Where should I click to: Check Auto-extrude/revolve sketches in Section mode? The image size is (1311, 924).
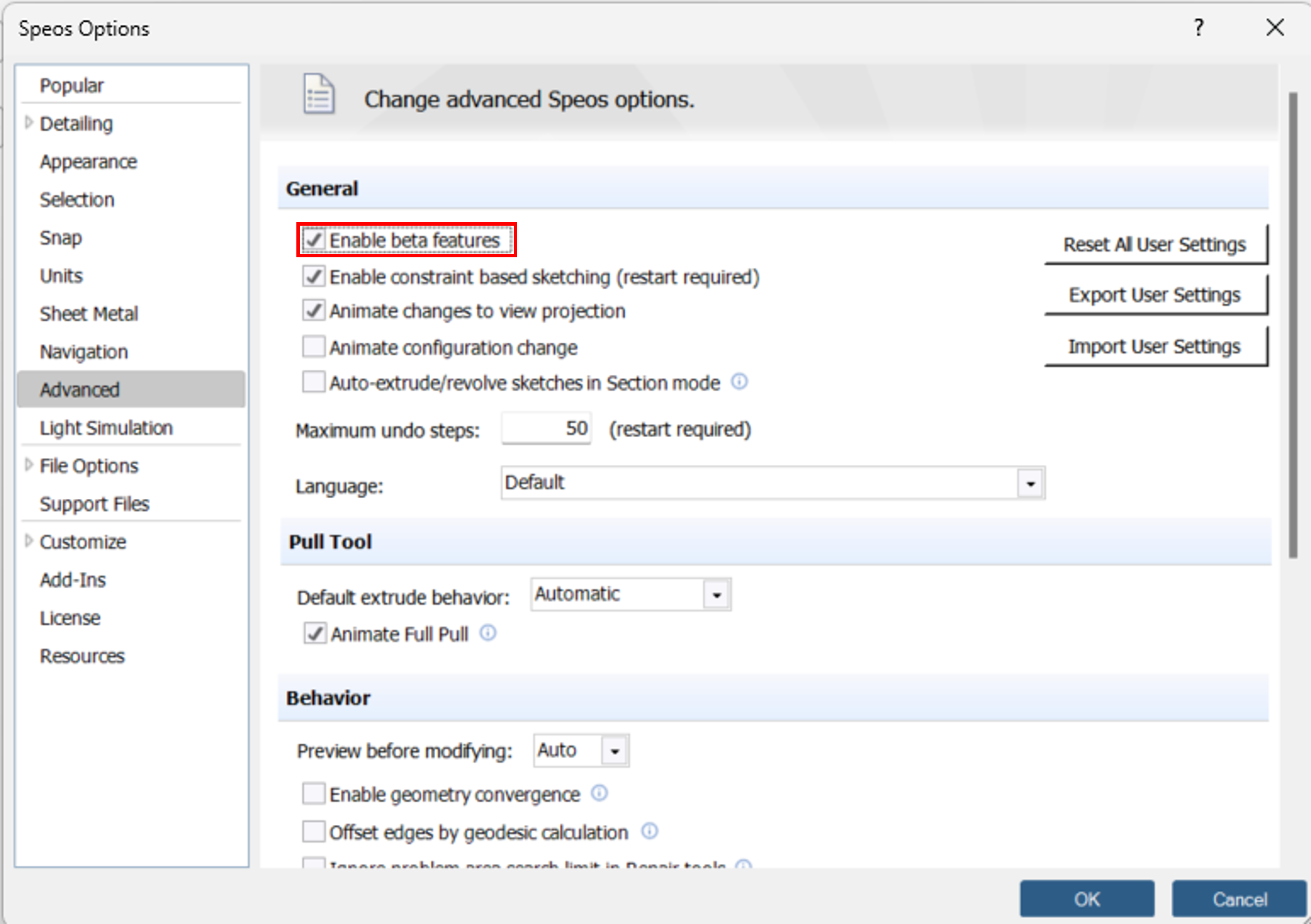tap(314, 382)
